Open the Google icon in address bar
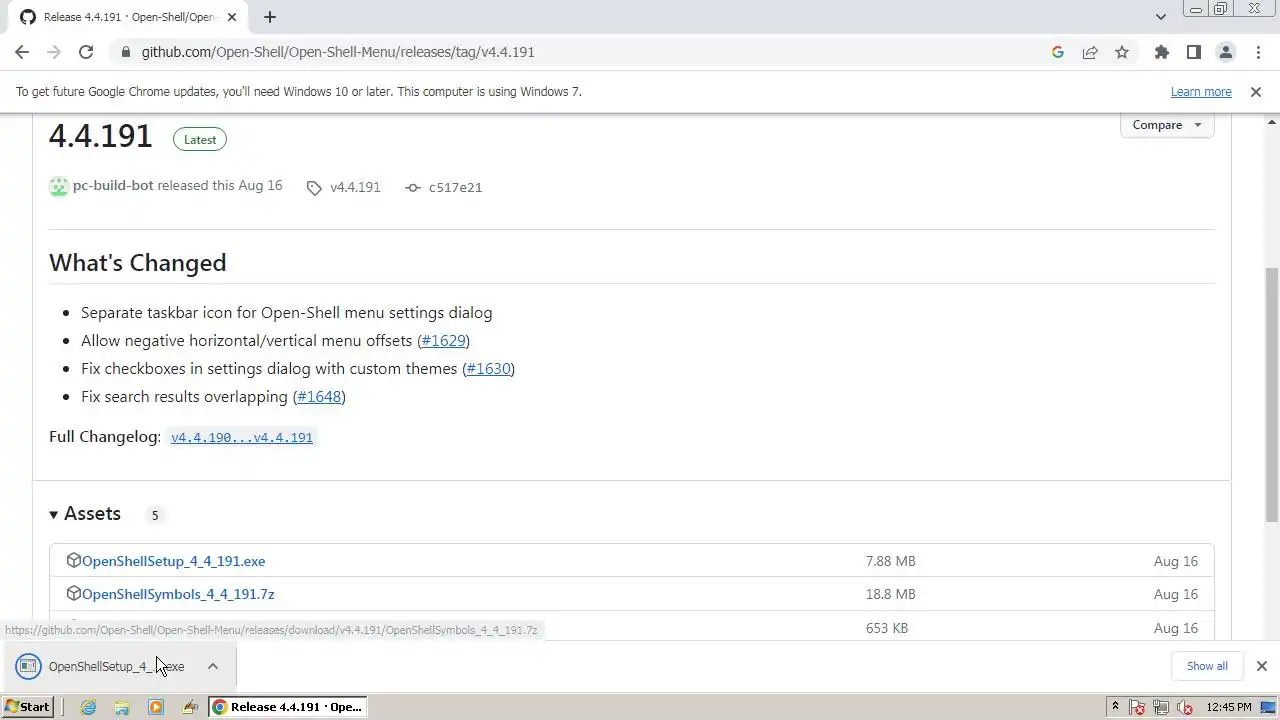This screenshot has height=720, width=1280. click(1058, 52)
